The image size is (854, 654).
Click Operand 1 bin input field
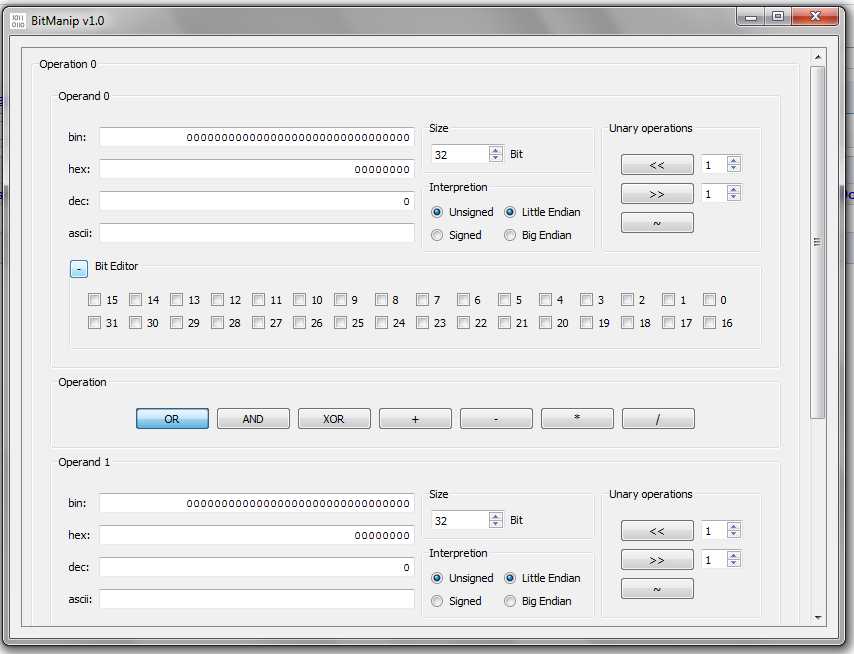(x=257, y=503)
